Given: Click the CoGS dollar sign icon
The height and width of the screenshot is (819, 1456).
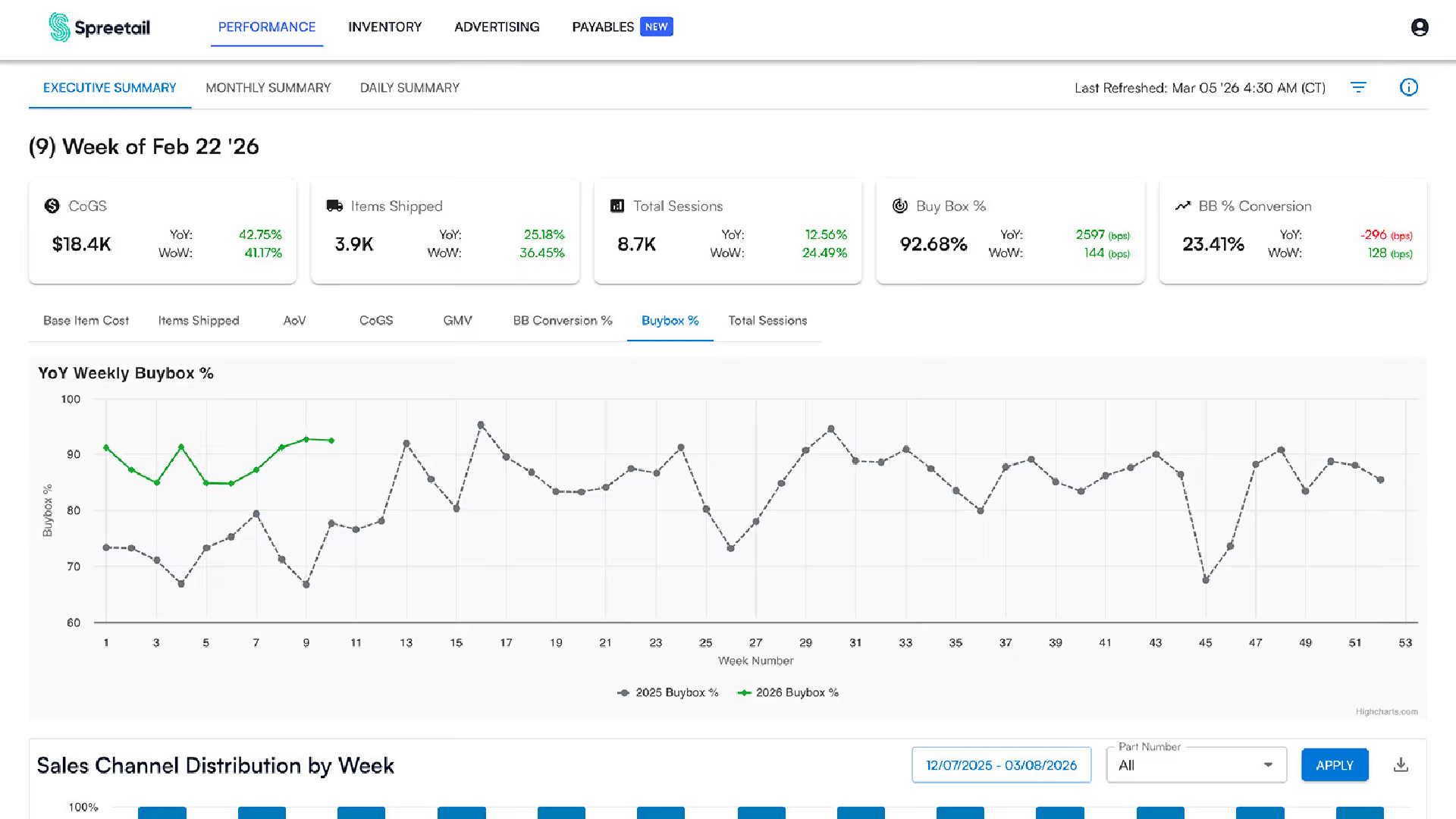Looking at the screenshot, I should (52, 206).
